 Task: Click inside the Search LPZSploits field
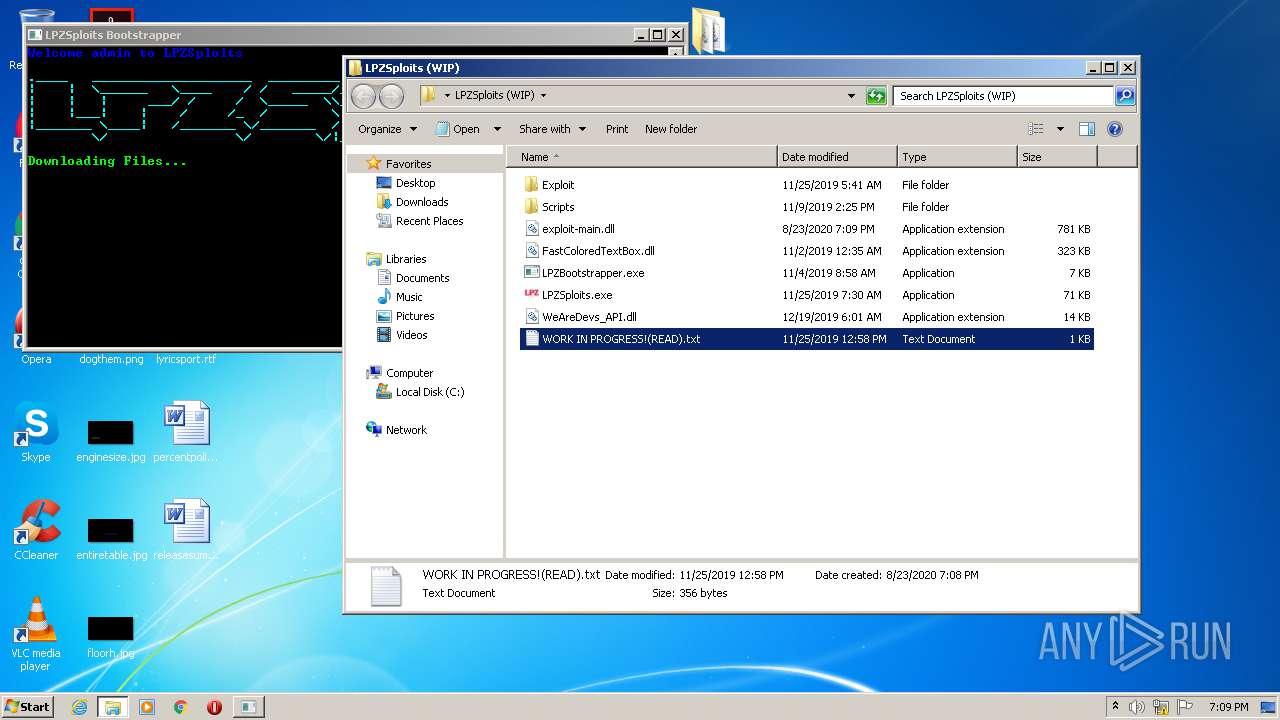1003,96
